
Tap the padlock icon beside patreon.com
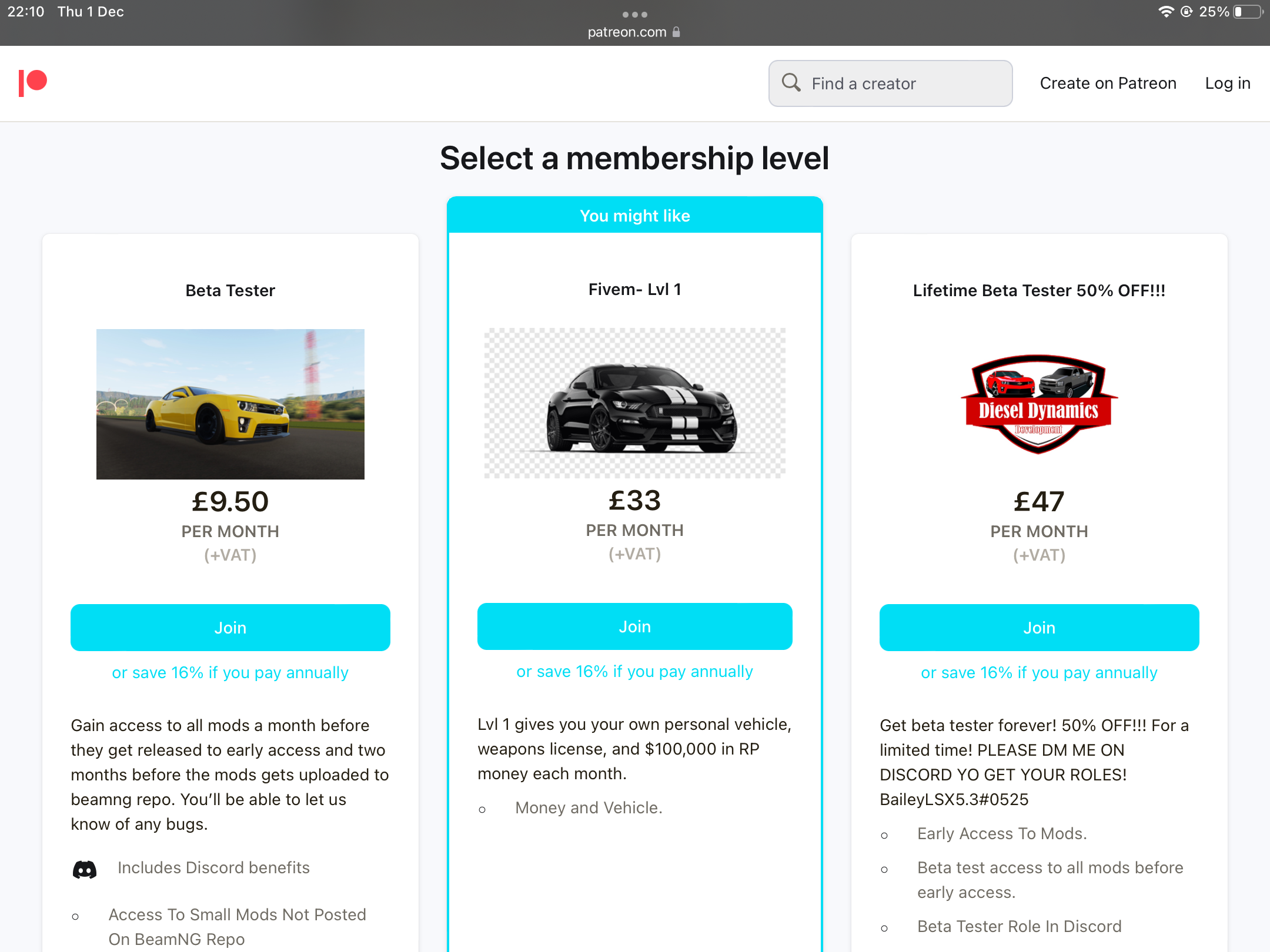coord(677,32)
